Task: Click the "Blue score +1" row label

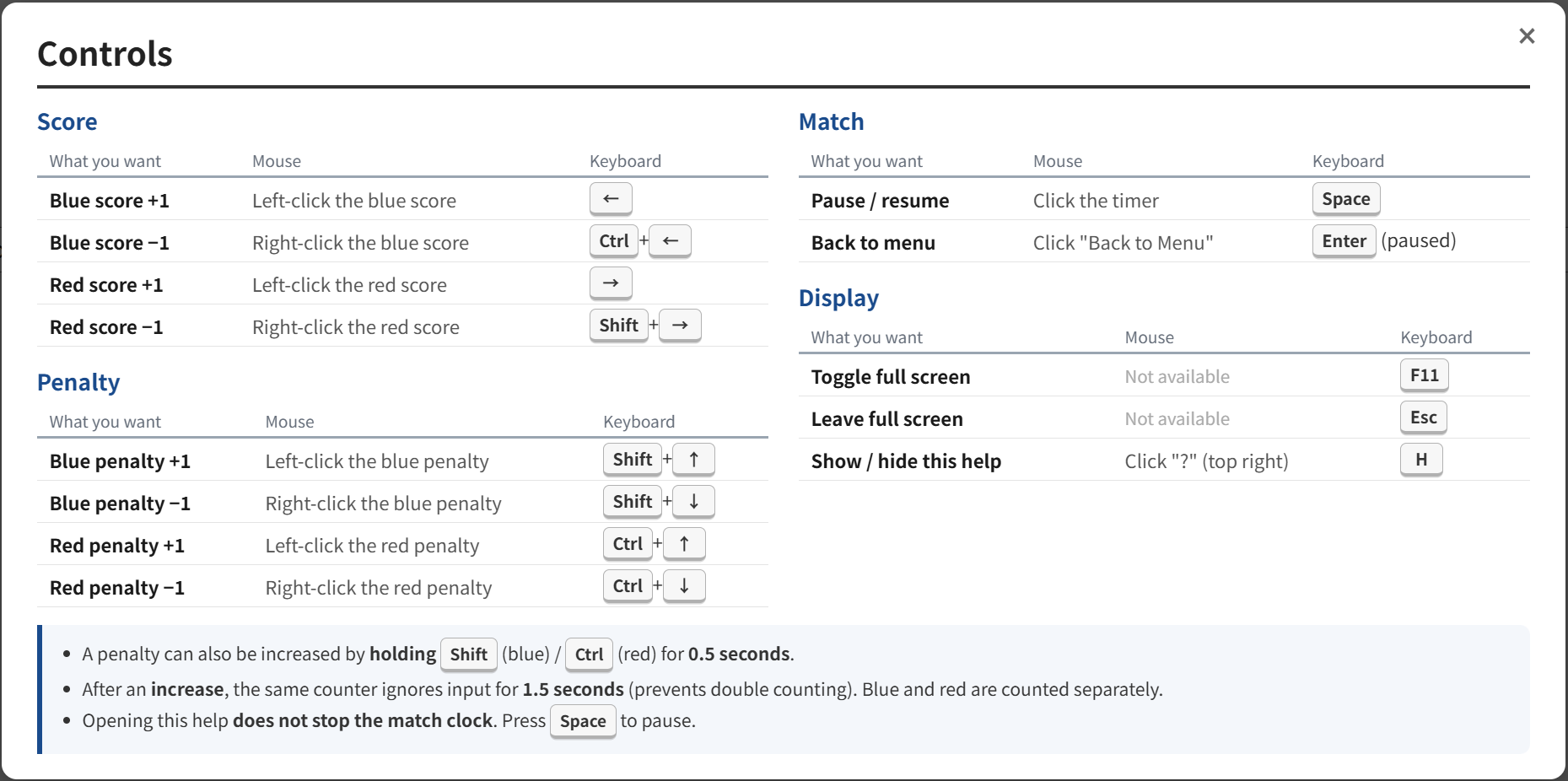Action: [110, 201]
